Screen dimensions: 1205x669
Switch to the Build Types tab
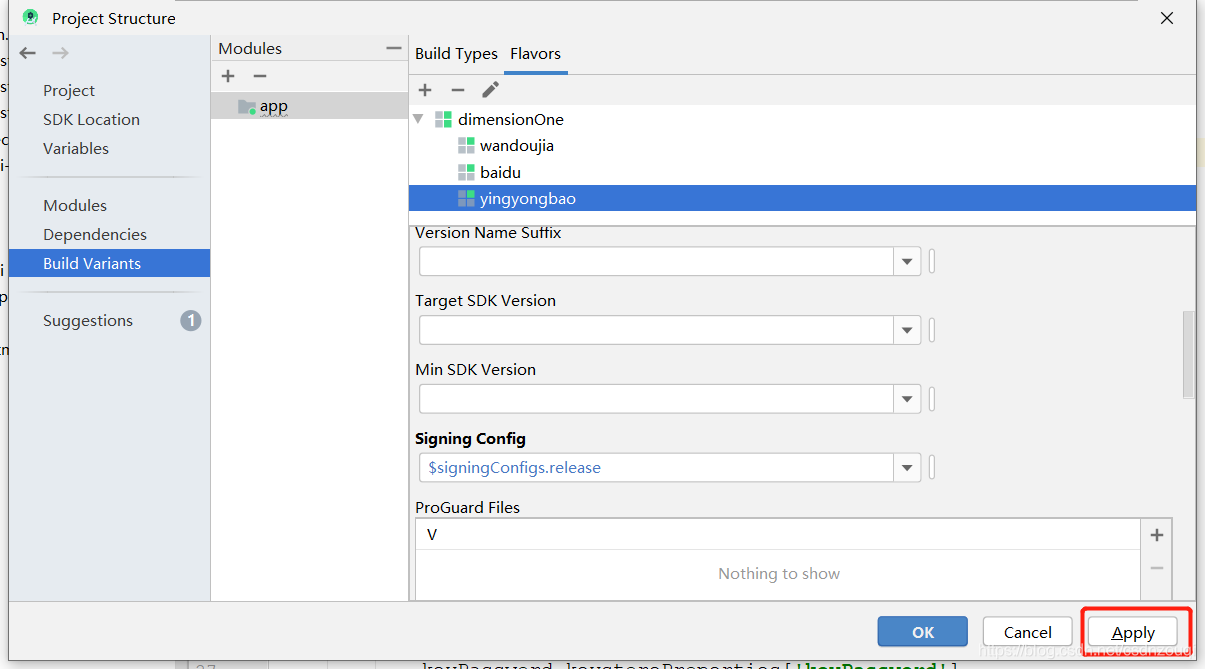(x=456, y=54)
